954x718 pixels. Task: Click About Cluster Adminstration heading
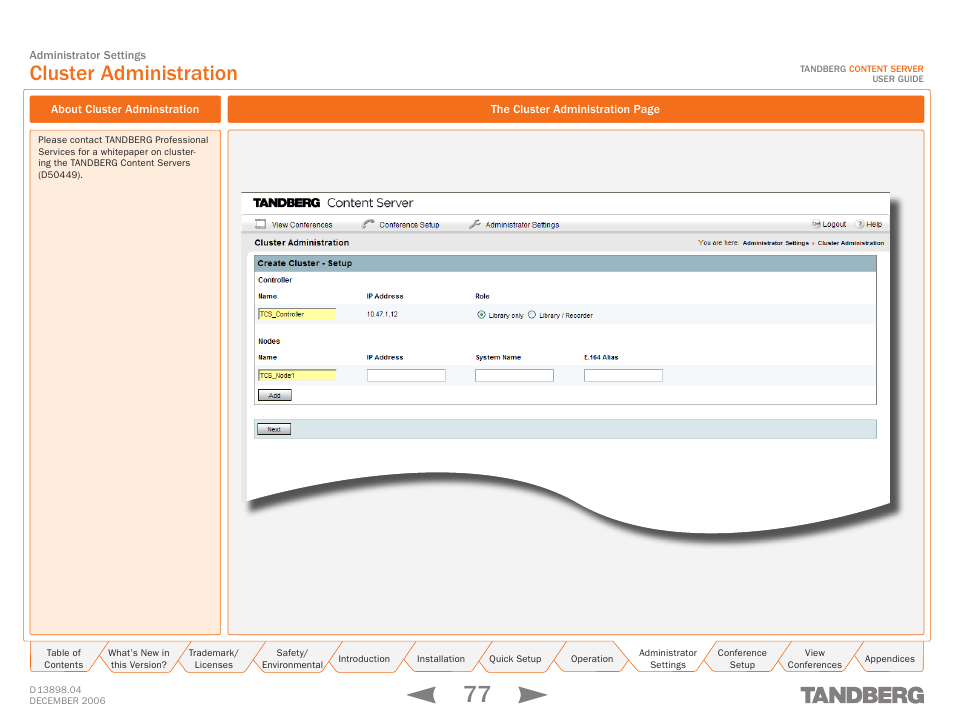click(125, 109)
